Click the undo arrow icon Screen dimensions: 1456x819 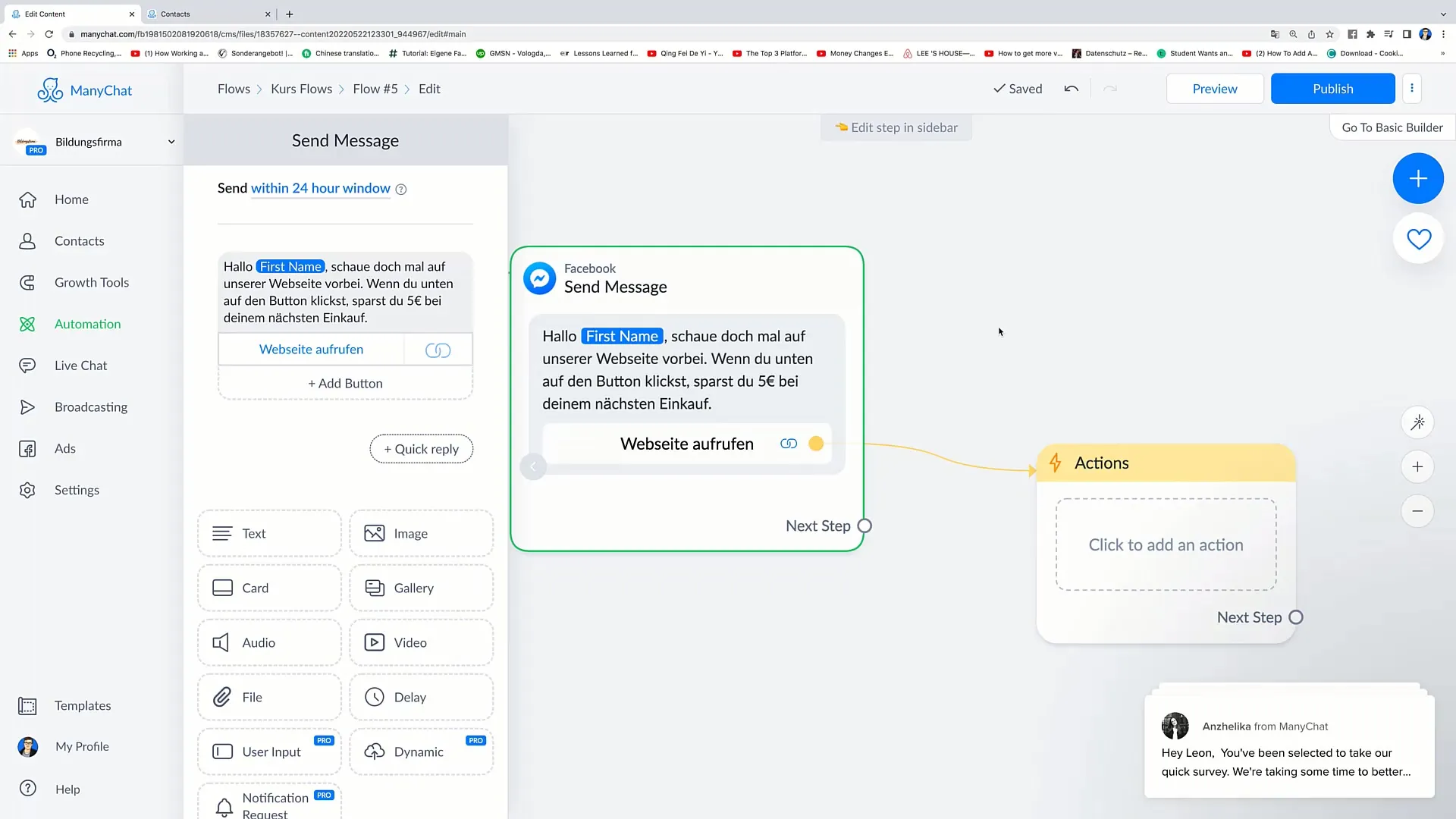(1071, 89)
